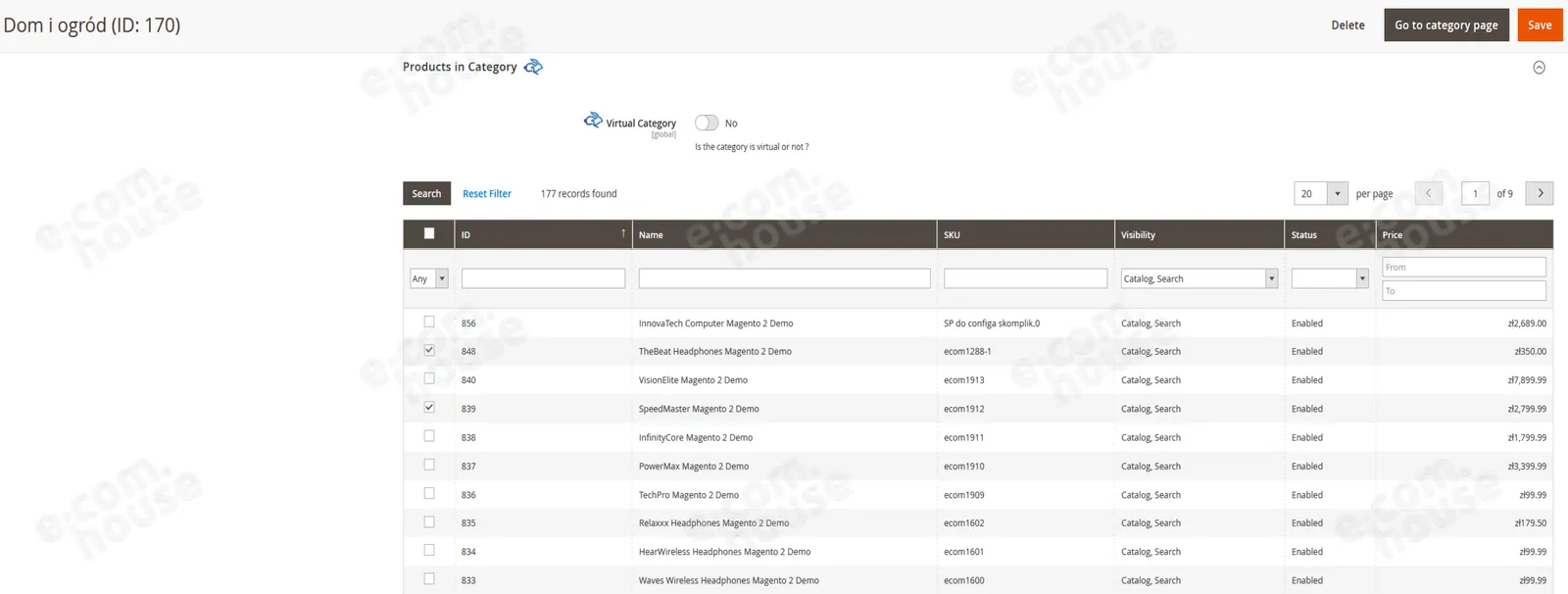Toggle the Virtual Category switch

(x=707, y=123)
